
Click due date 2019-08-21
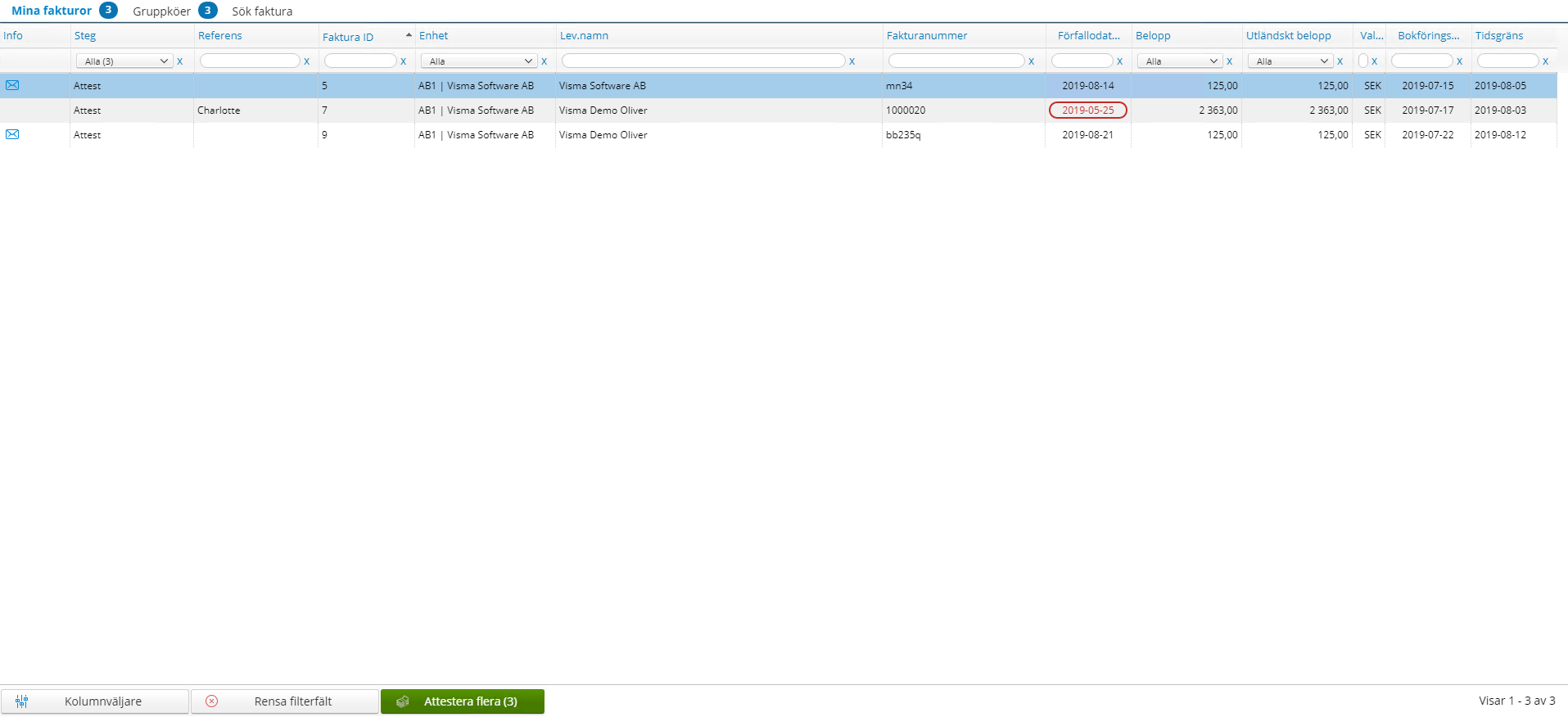pyautogui.click(x=1088, y=135)
